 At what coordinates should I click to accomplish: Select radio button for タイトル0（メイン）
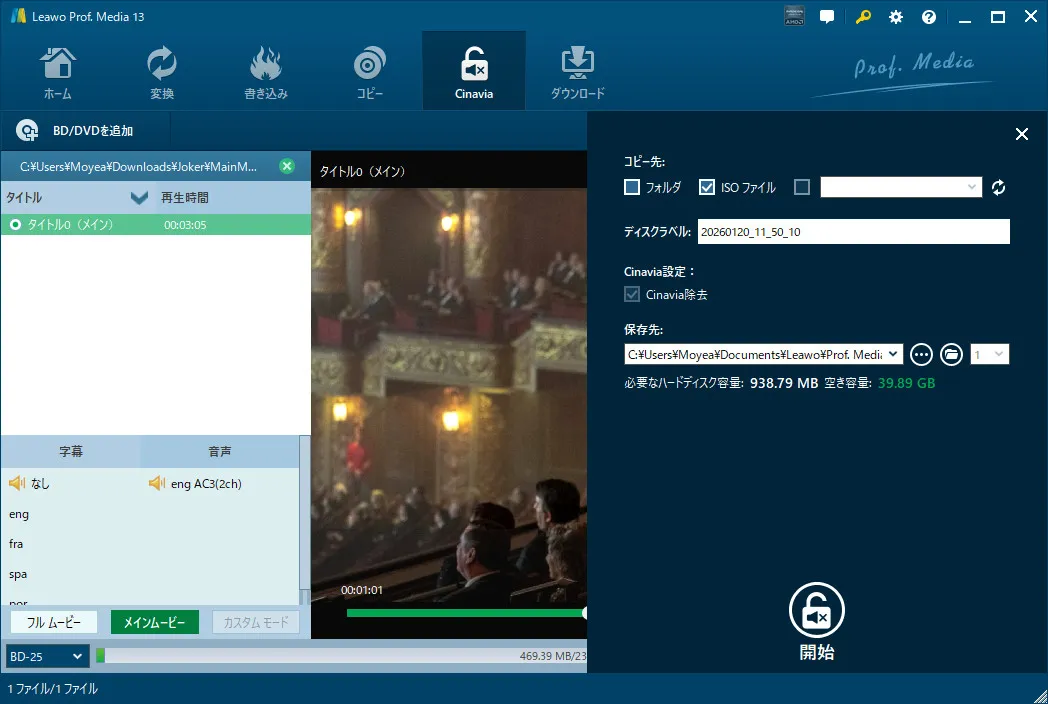(15, 225)
